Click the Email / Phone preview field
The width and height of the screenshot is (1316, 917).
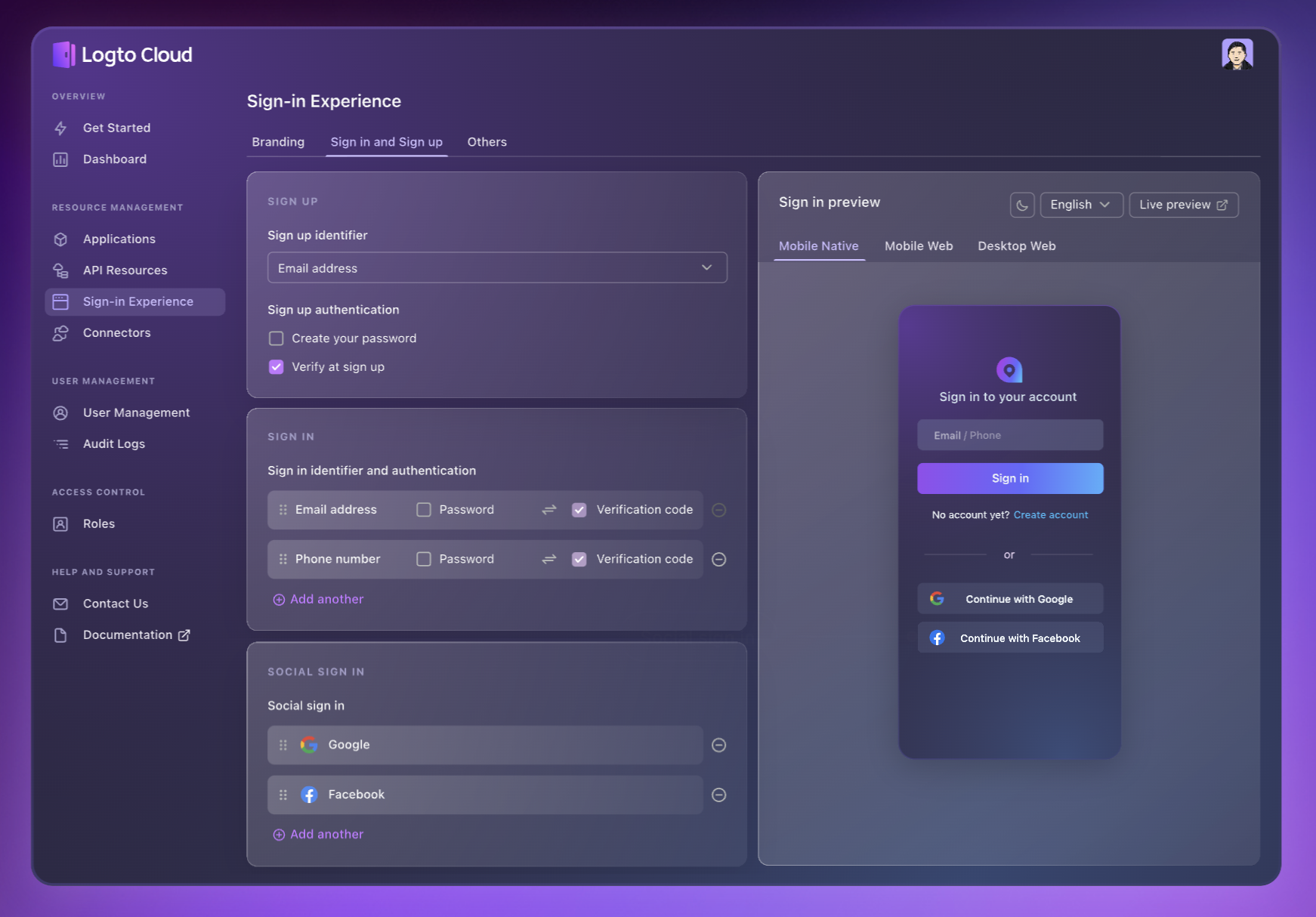[x=1009, y=436]
